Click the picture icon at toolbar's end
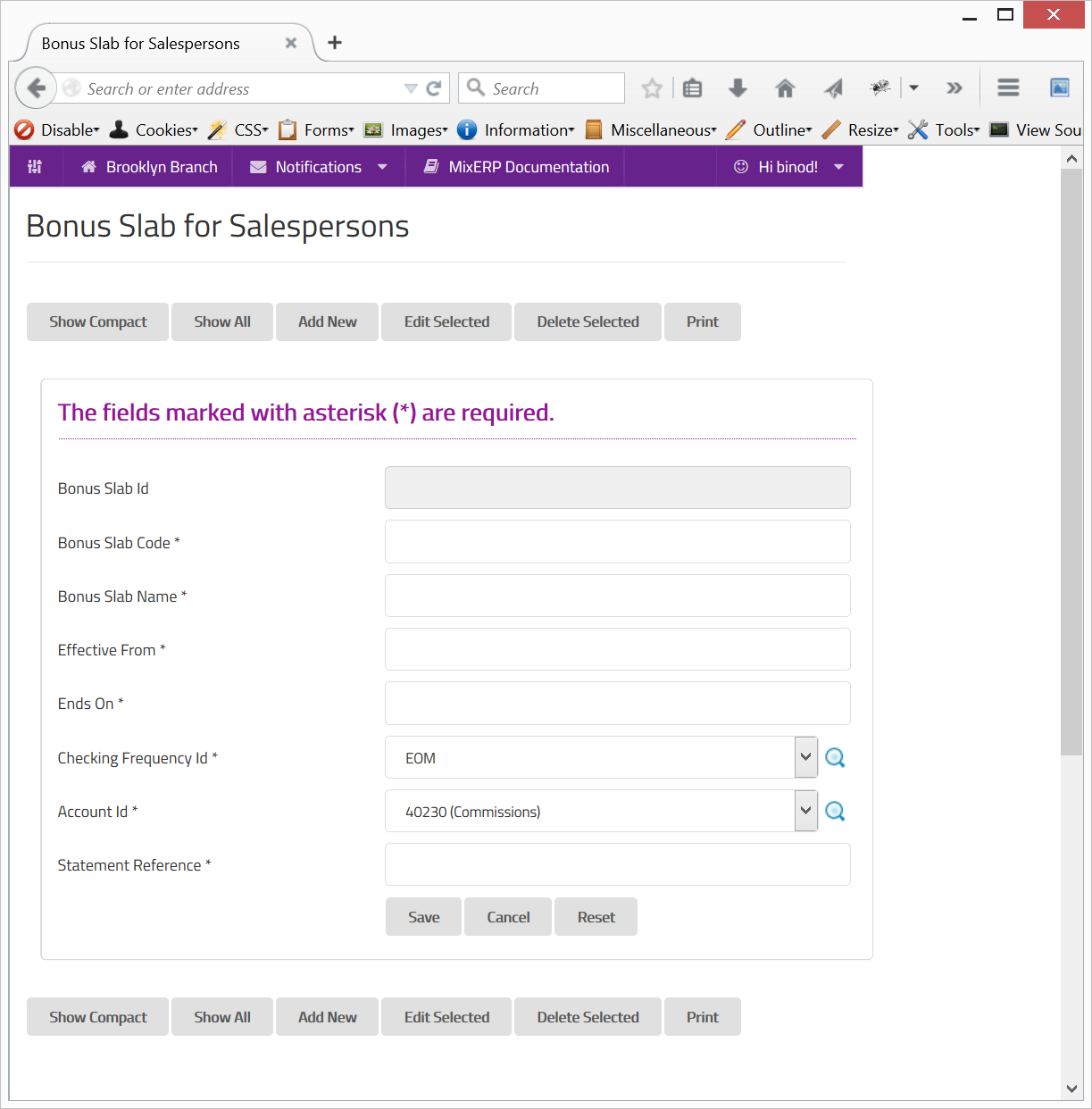The height and width of the screenshot is (1109, 1092). (x=1060, y=88)
